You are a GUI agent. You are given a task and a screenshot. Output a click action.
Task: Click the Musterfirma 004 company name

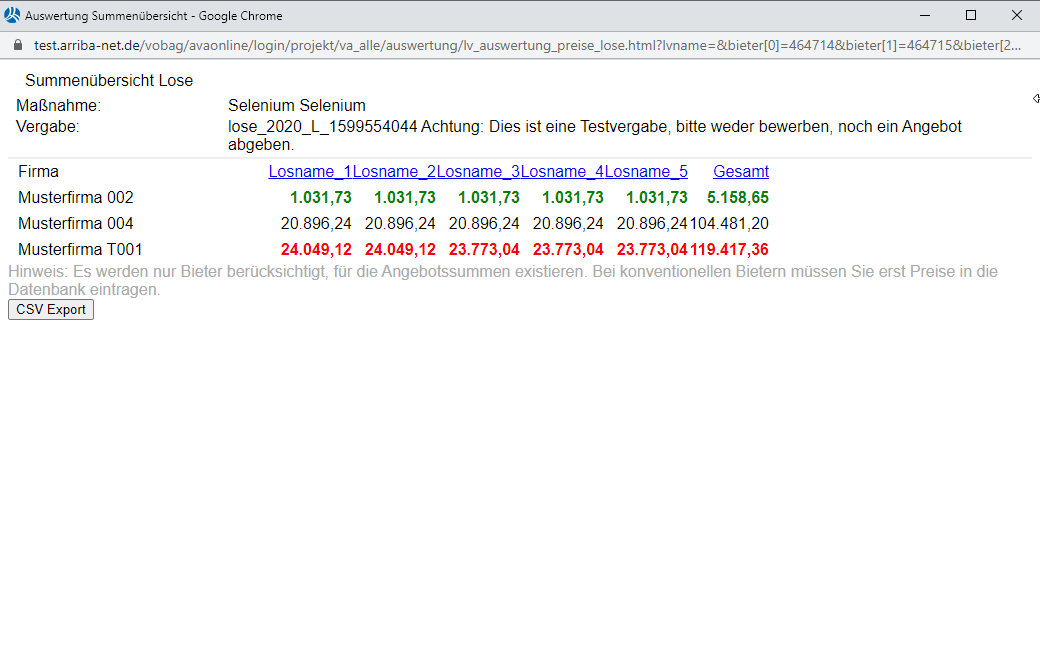click(x=76, y=224)
